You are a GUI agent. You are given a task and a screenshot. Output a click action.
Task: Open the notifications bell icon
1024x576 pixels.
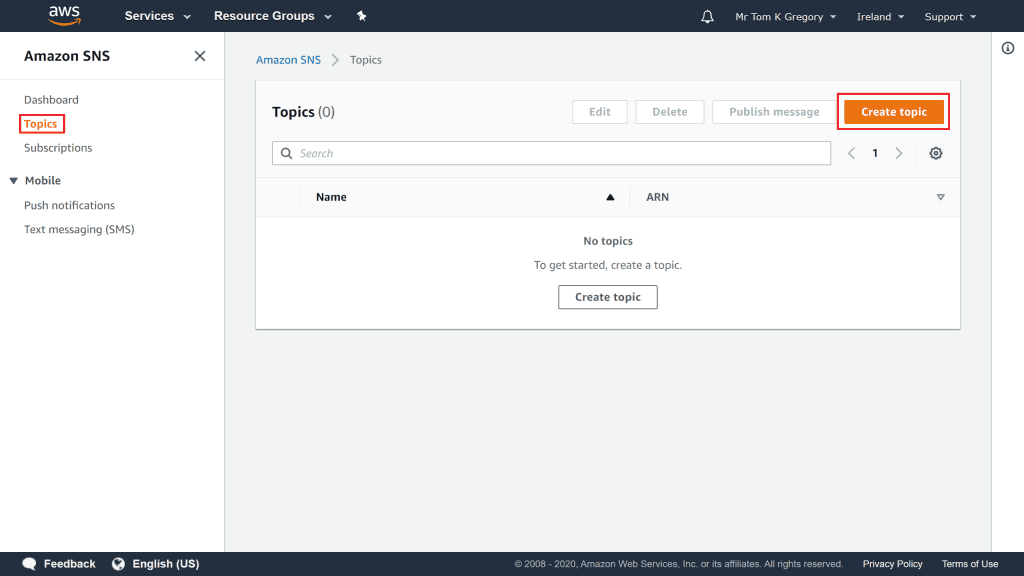click(708, 17)
